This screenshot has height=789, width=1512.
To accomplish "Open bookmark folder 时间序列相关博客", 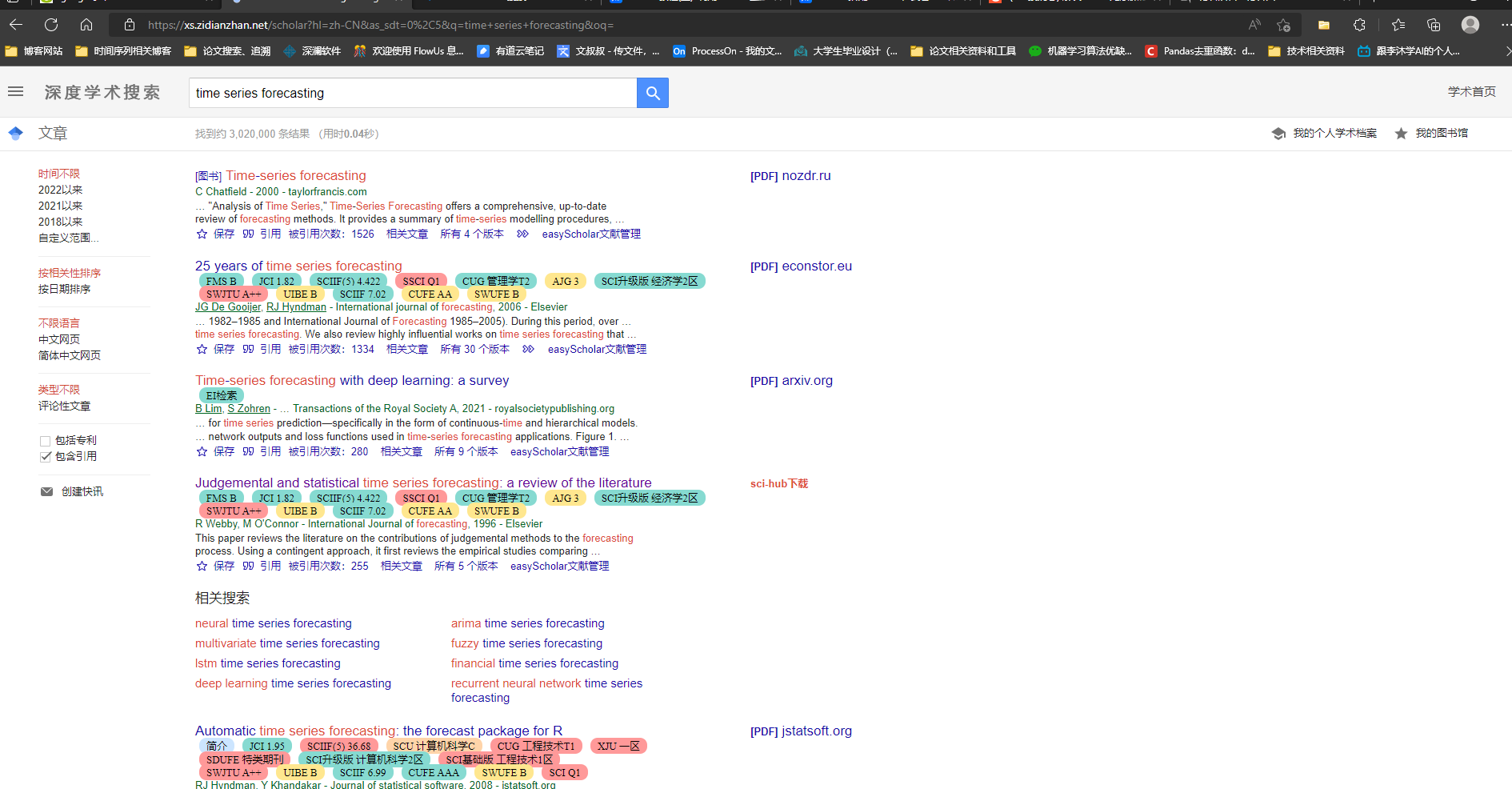I will pos(124,51).
